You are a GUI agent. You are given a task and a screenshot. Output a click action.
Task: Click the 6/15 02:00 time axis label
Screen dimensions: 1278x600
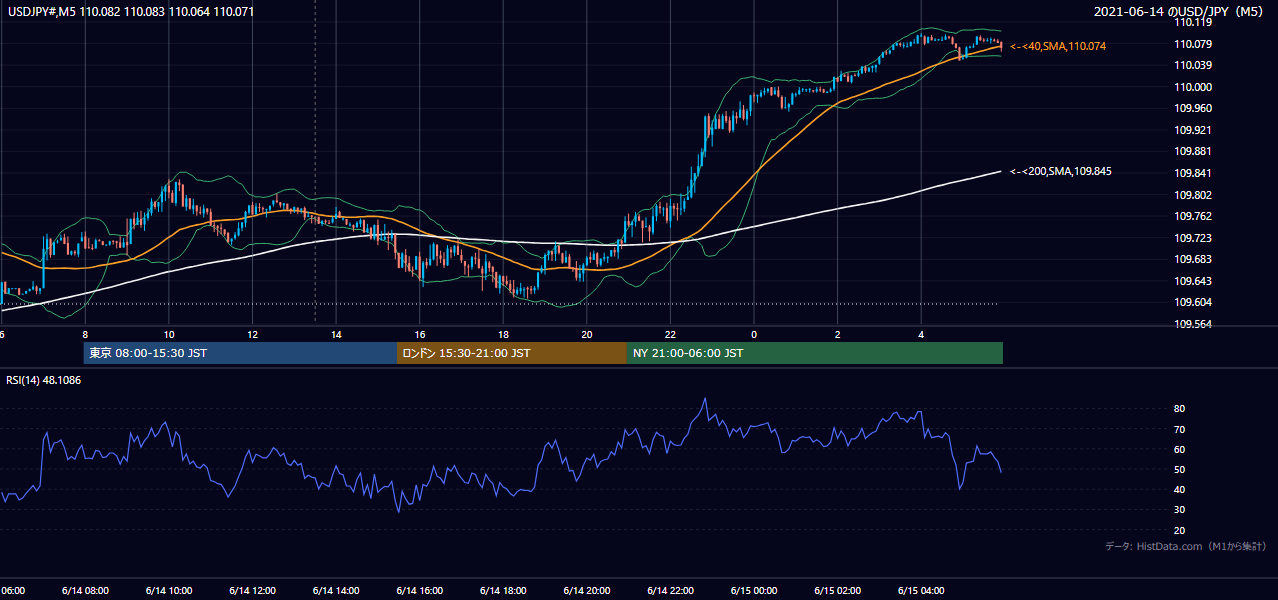tap(838, 591)
